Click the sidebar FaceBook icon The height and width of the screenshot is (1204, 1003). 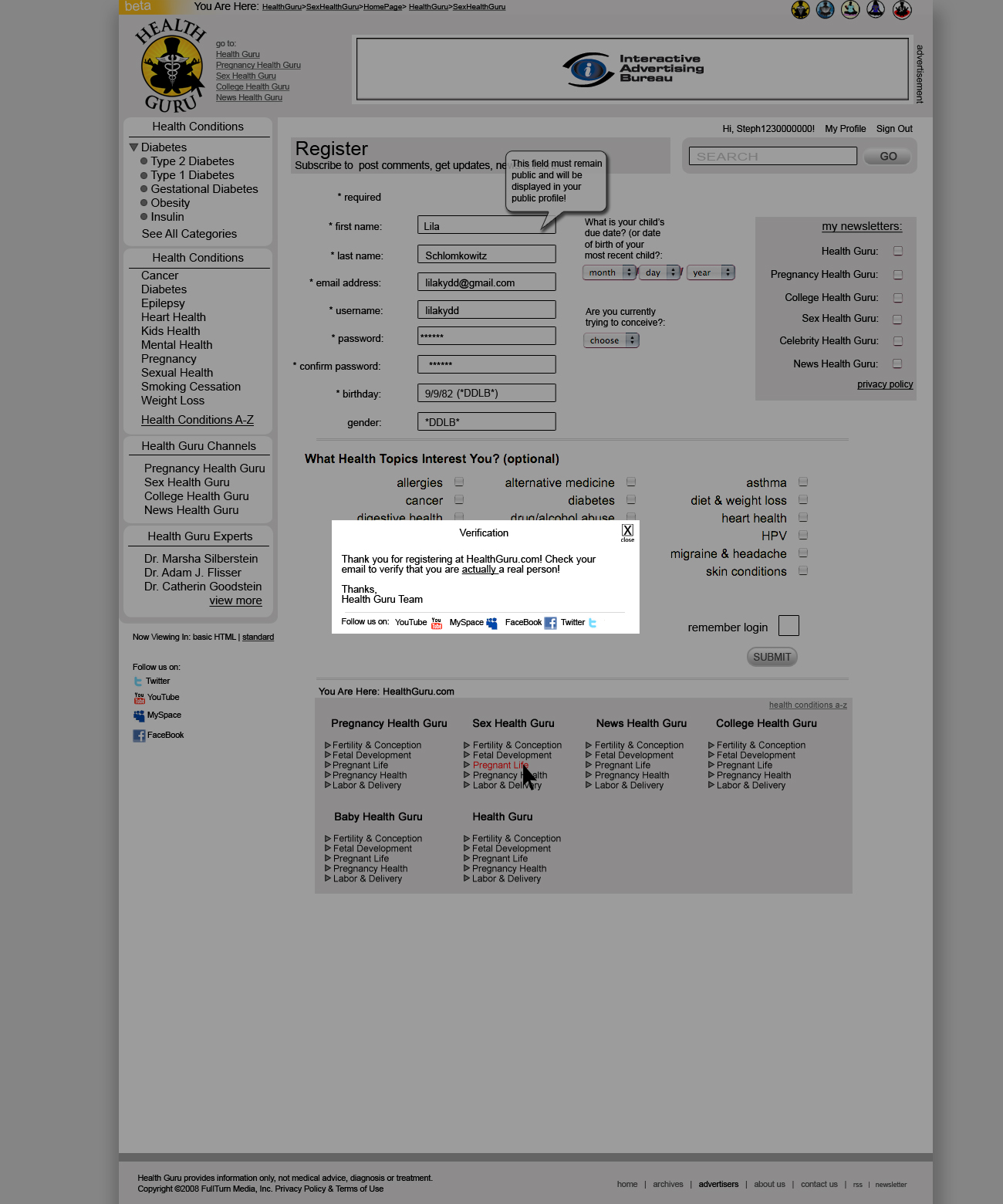point(139,736)
